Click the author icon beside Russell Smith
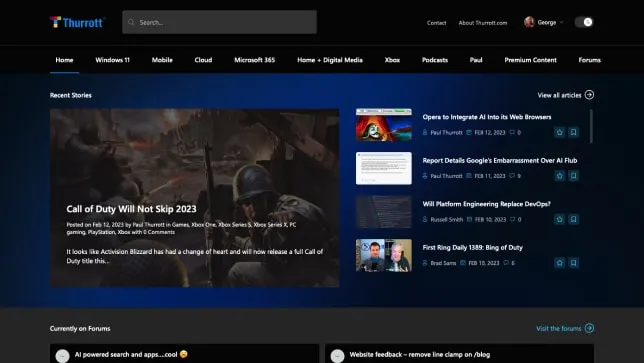Screen dimensions: 644x363 click(x=425, y=219)
